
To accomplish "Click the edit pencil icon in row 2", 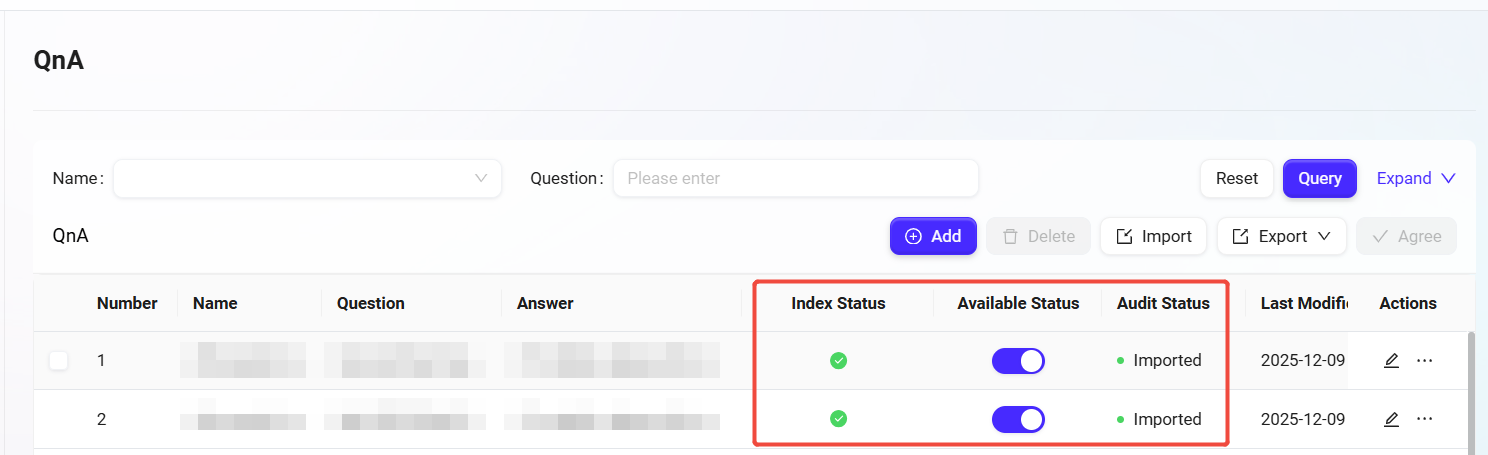I will pyautogui.click(x=1391, y=420).
